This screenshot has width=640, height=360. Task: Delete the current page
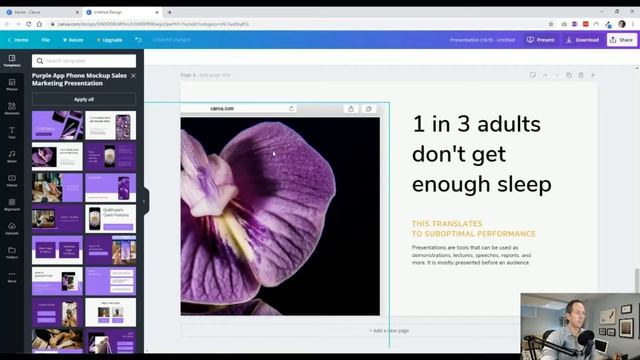(581, 75)
